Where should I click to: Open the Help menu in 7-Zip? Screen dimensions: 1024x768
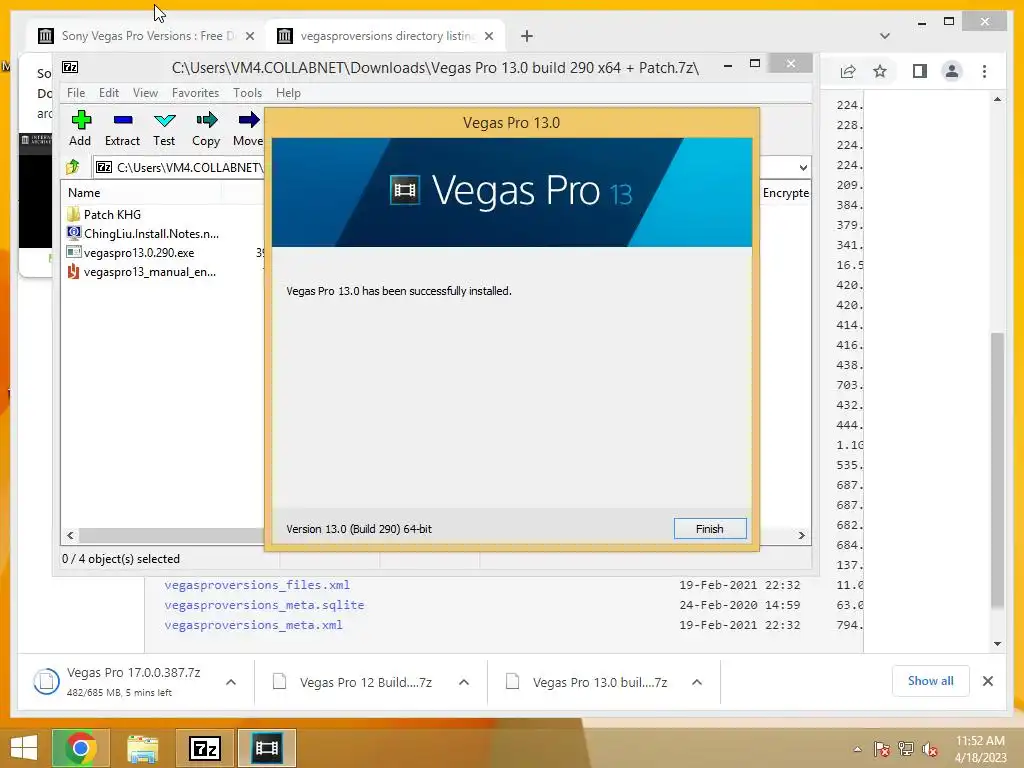click(288, 93)
